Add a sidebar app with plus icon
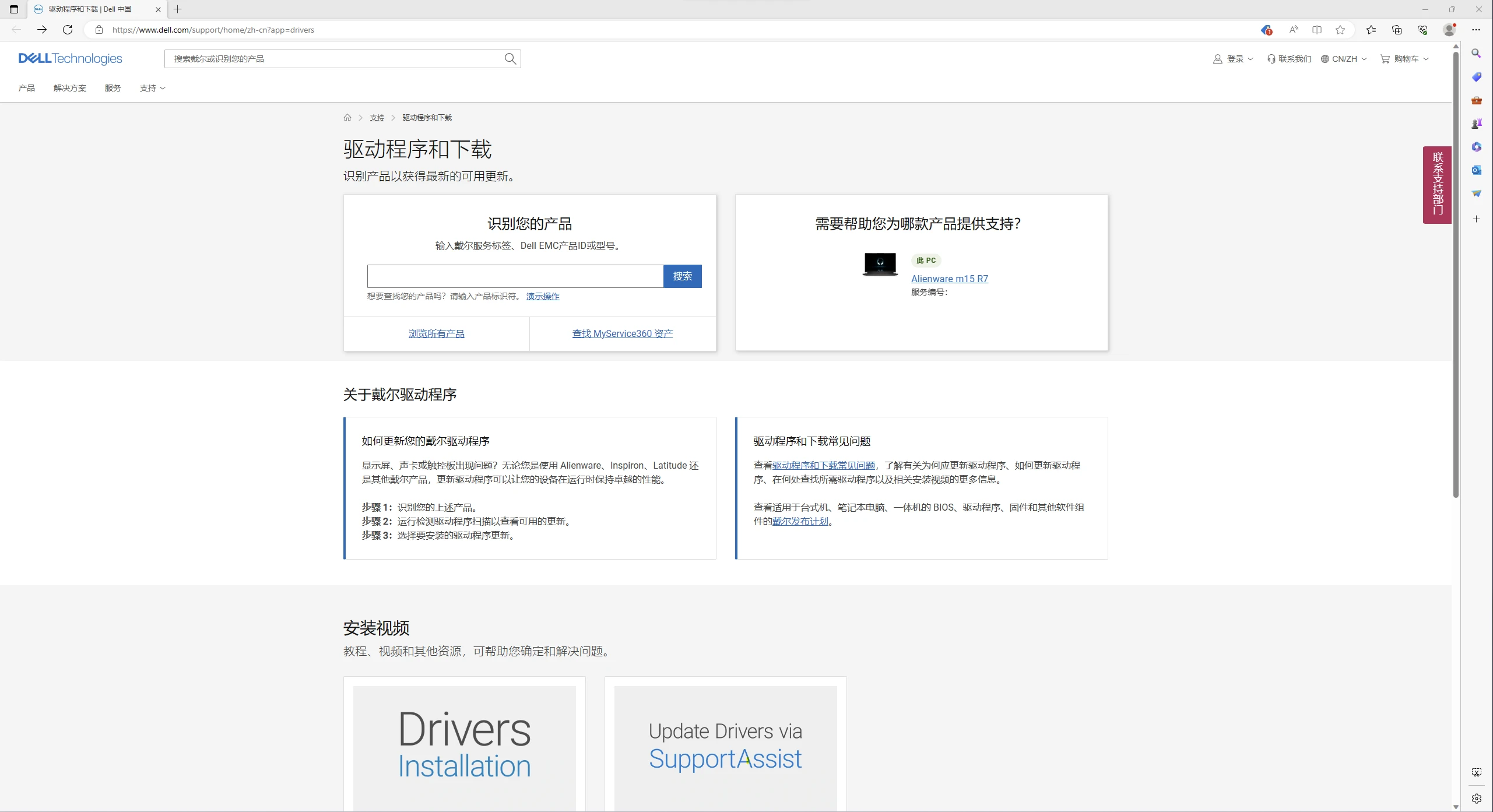Screen dimensions: 1493x812 click(x=1476, y=219)
